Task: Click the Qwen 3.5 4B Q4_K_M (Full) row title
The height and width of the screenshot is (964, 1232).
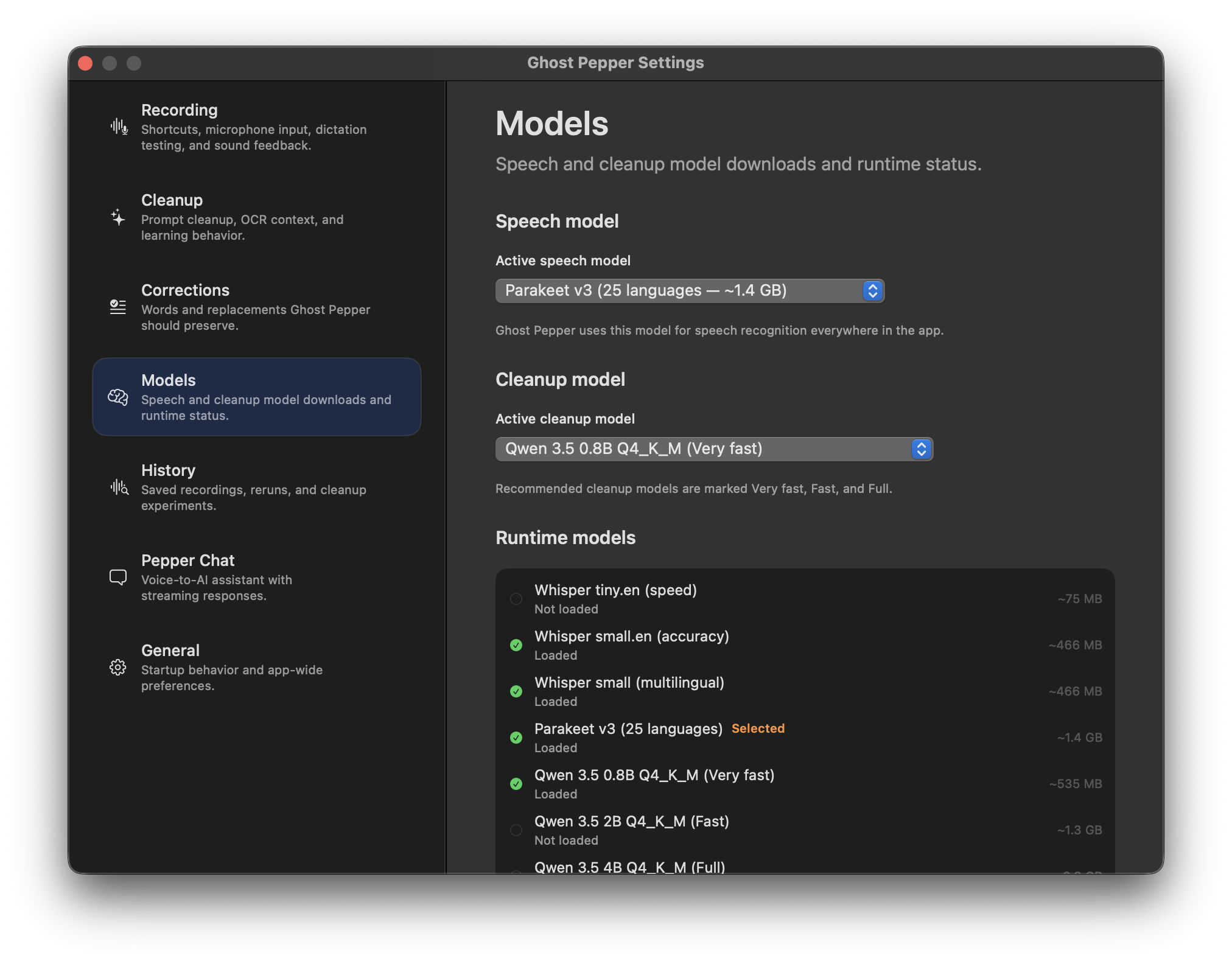Action: coord(630,867)
